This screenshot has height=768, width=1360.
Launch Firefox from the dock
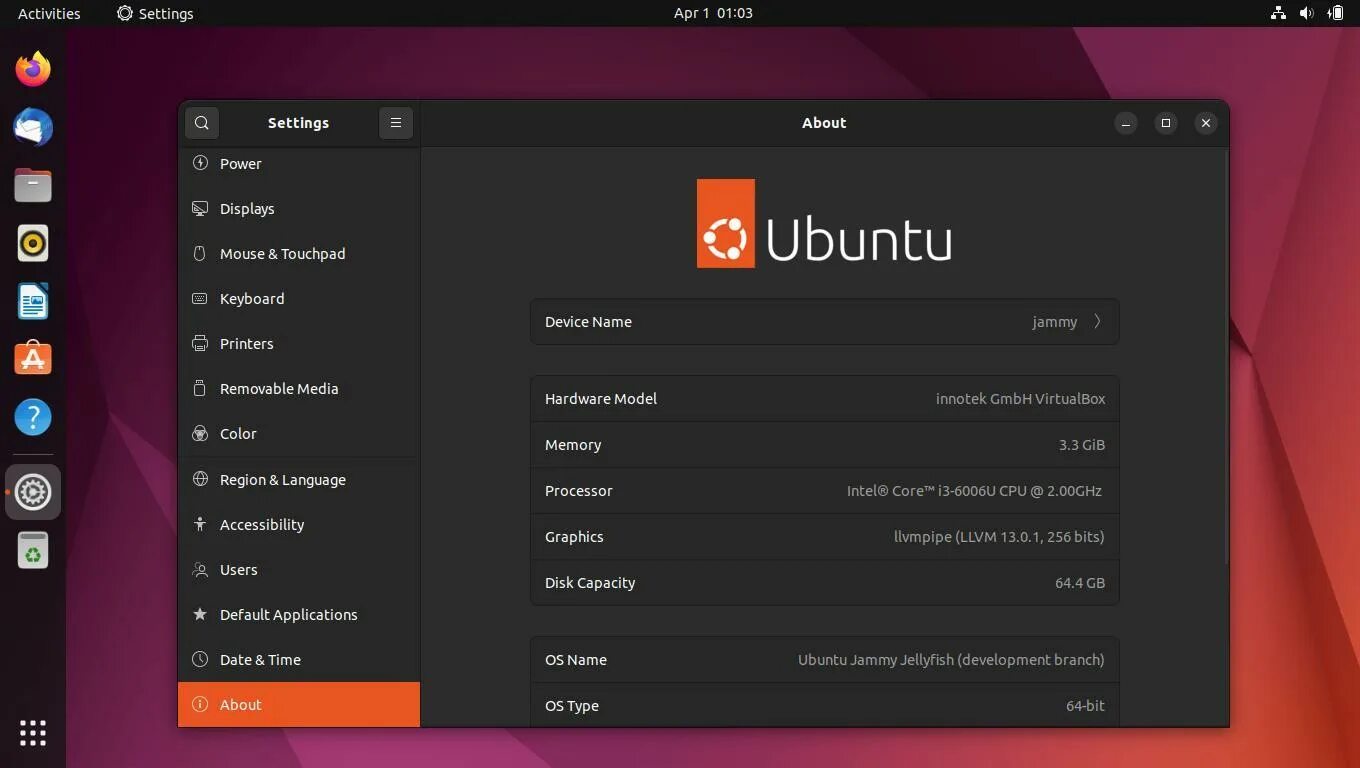coord(33,69)
